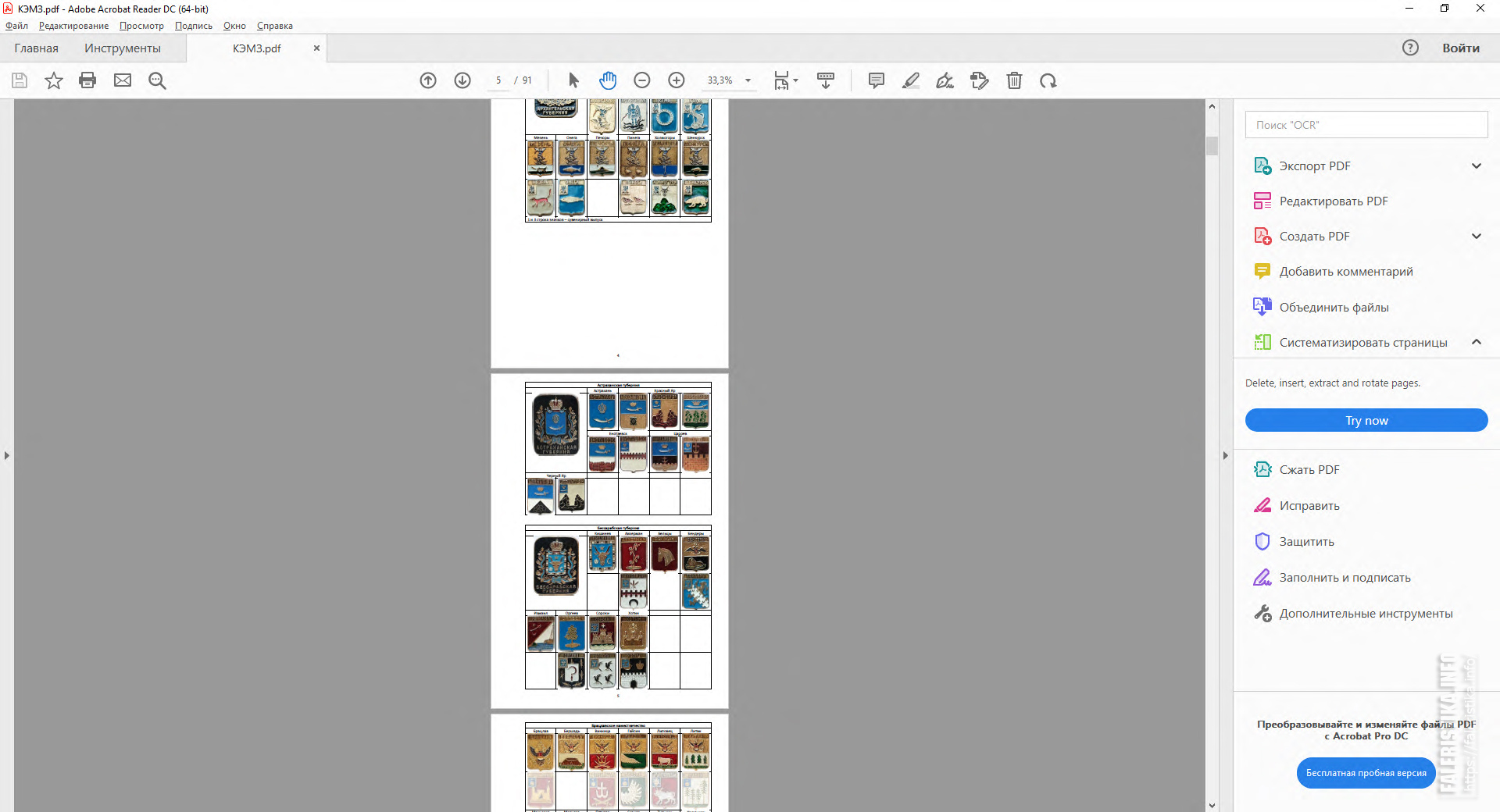Open the Окно menu
The width and height of the screenshot is (1500, 812).
234,26
